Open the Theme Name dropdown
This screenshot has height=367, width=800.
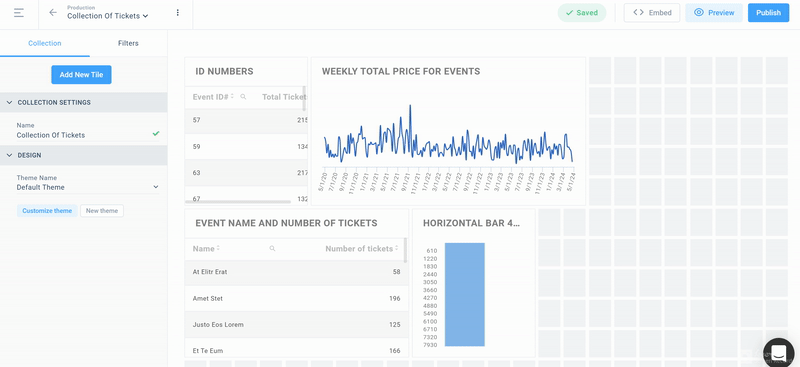(x=87, y=187)
